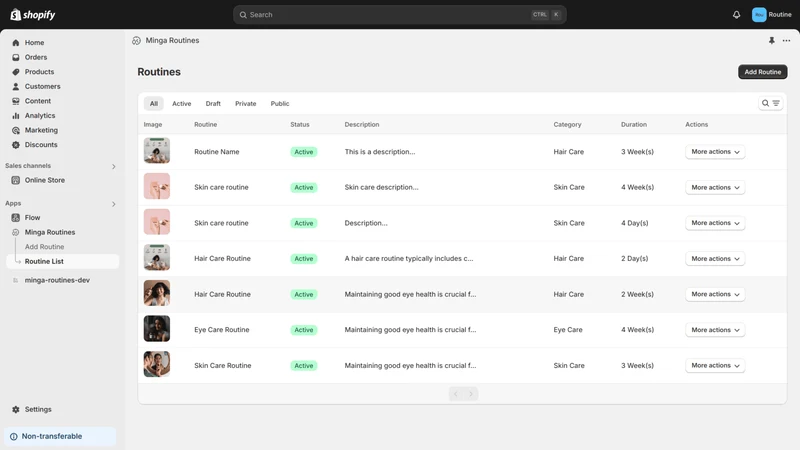
Task: Click the Online Store icon
Action: click(16, 180)
